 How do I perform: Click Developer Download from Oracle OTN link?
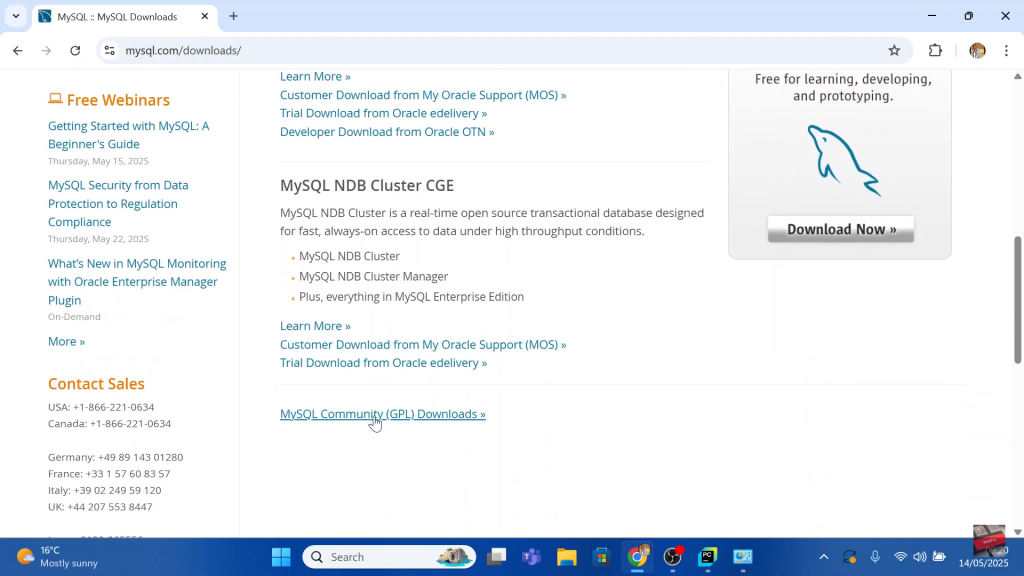pos(387,132)
